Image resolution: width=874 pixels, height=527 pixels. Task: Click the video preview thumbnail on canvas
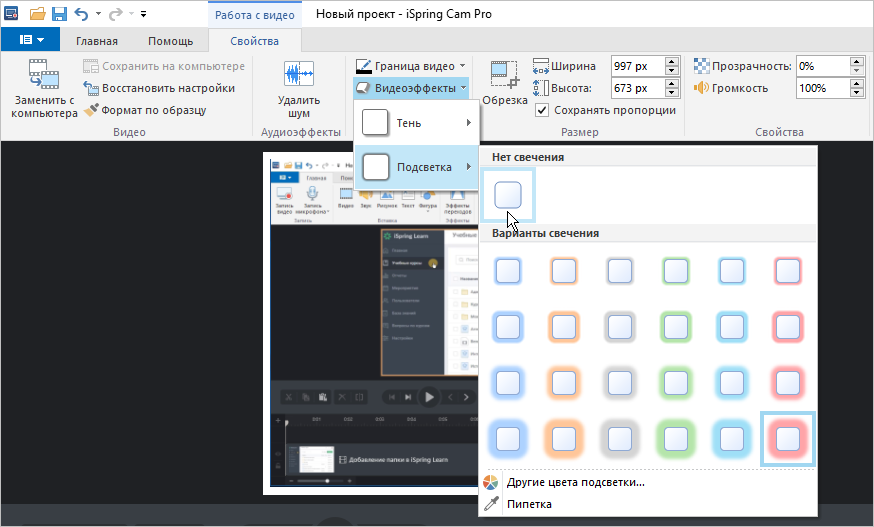click(370, 323)
